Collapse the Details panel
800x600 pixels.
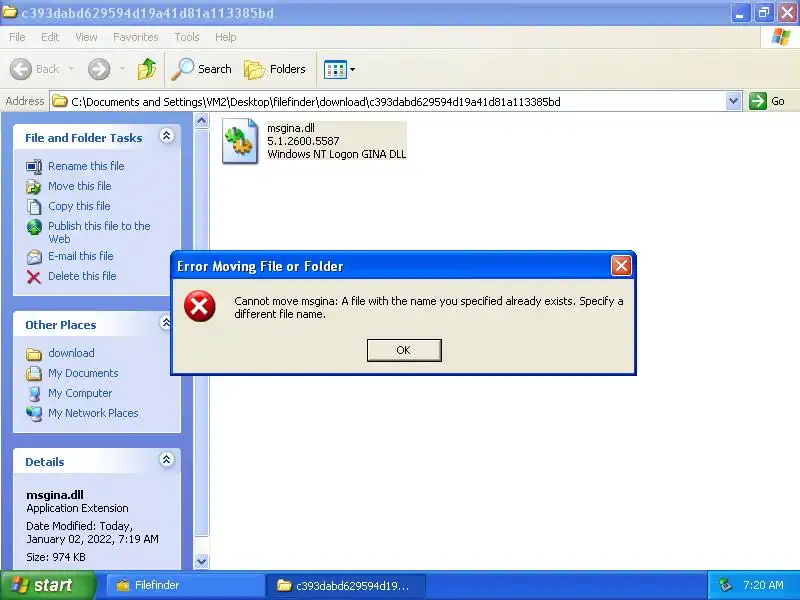pos(167,460)
